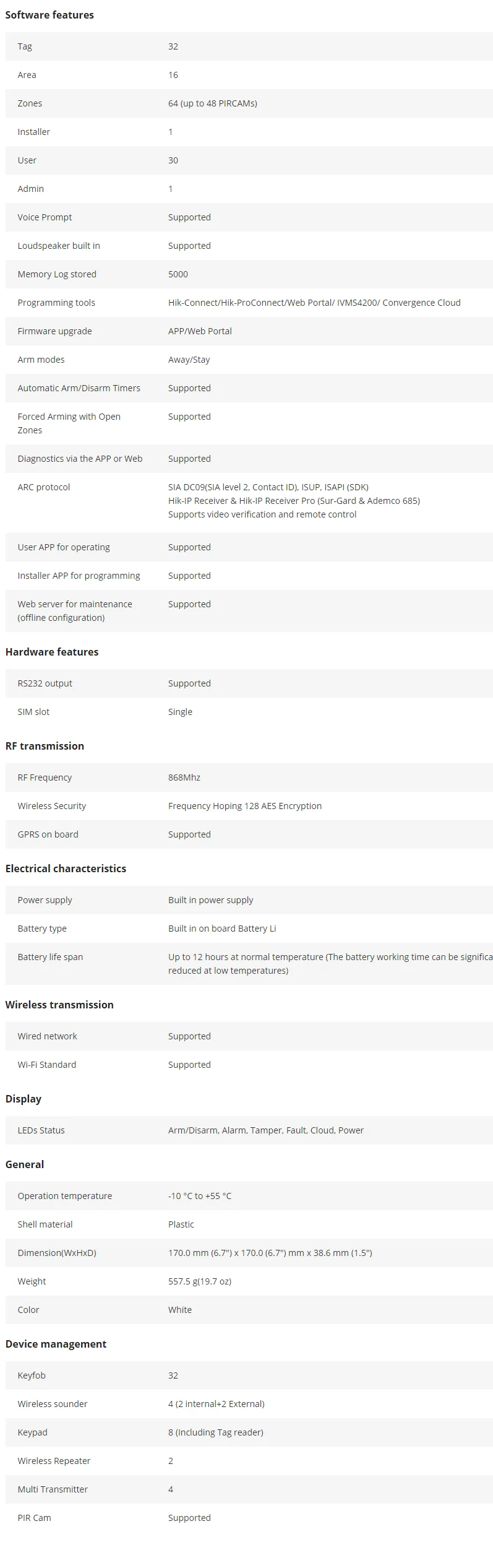Select the Wireless sounder value text

pyautogui.click(x=216, y=1404)
